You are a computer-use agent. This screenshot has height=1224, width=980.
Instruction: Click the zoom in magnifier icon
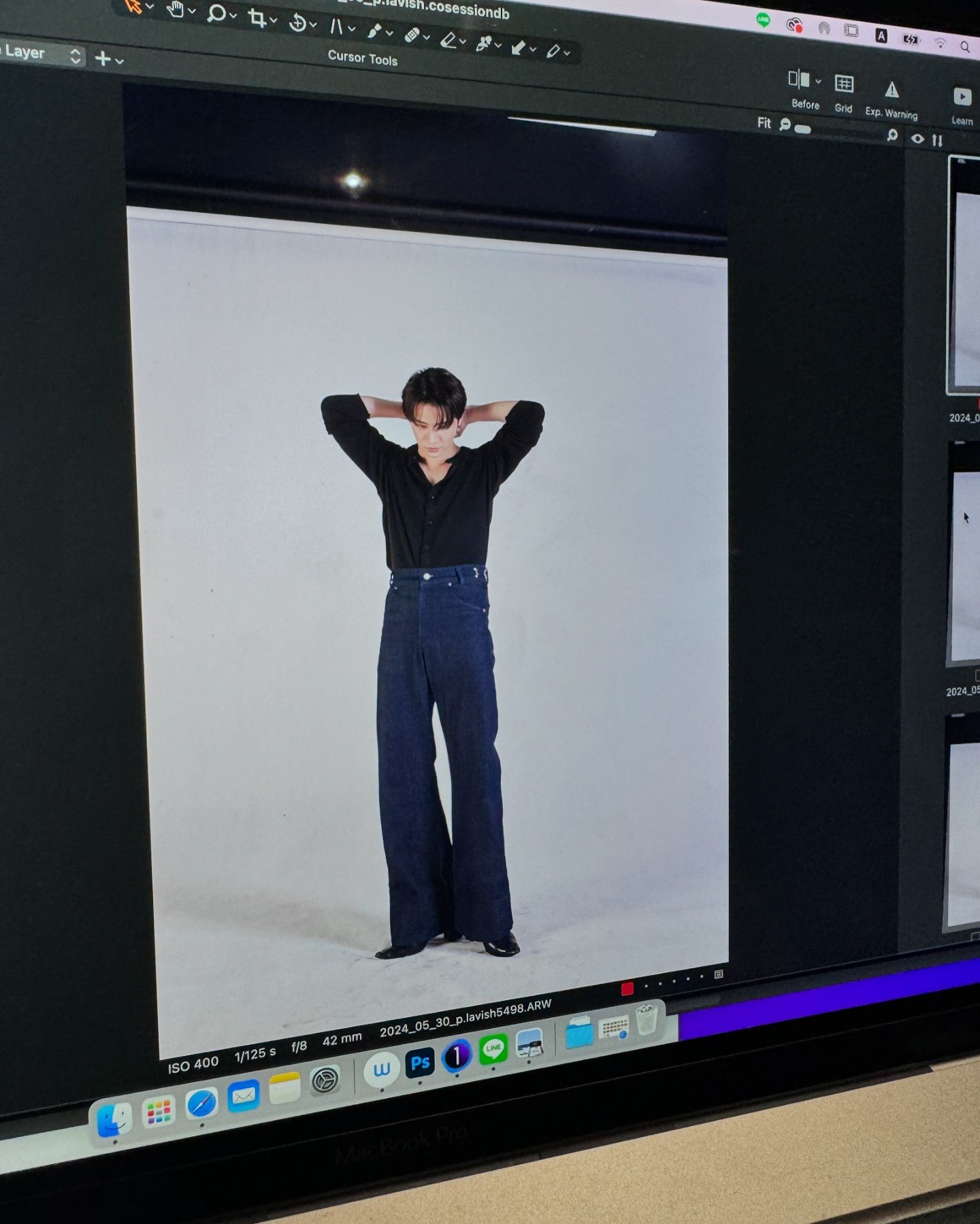(x=892, y=135)
